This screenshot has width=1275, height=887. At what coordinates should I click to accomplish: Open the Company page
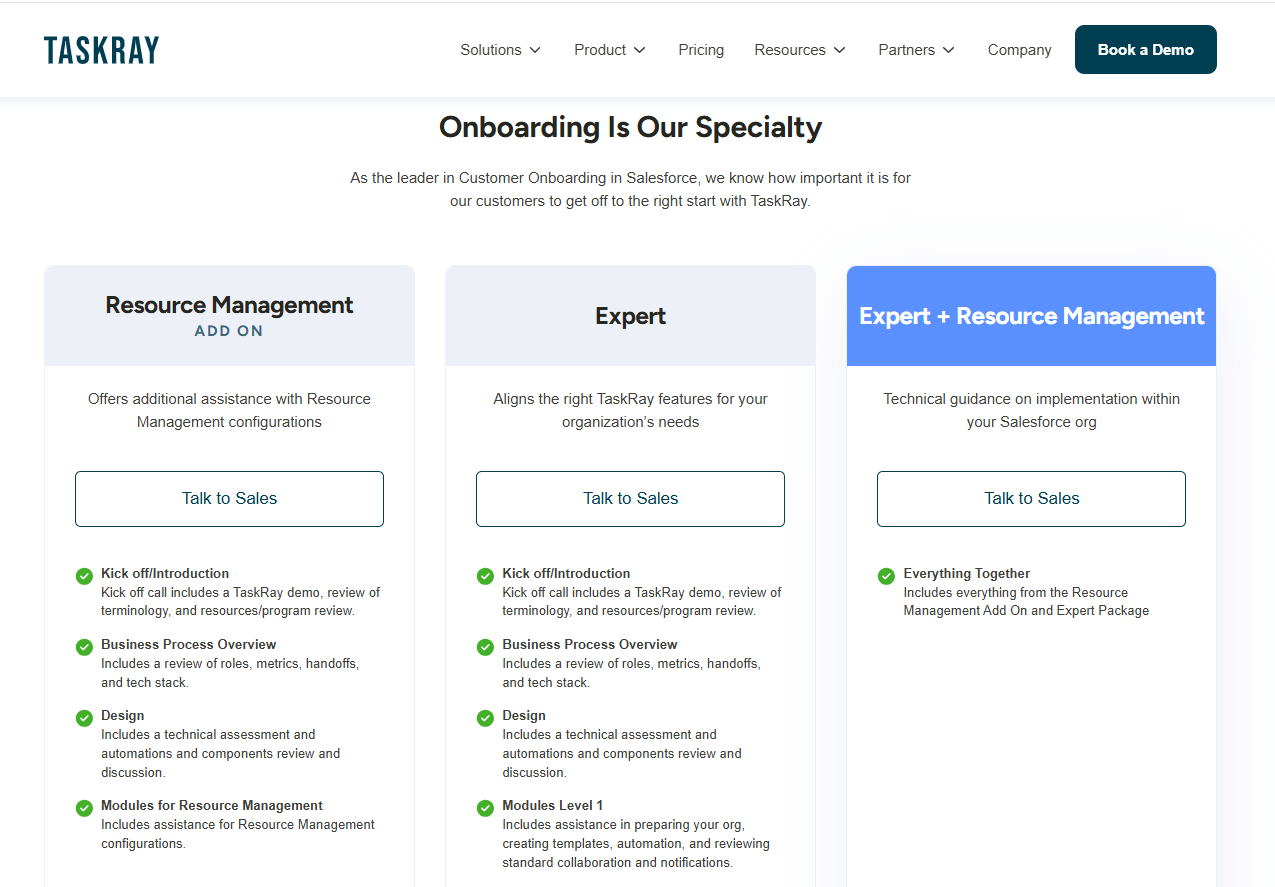pyautogui.click(x=1019, y=50)
